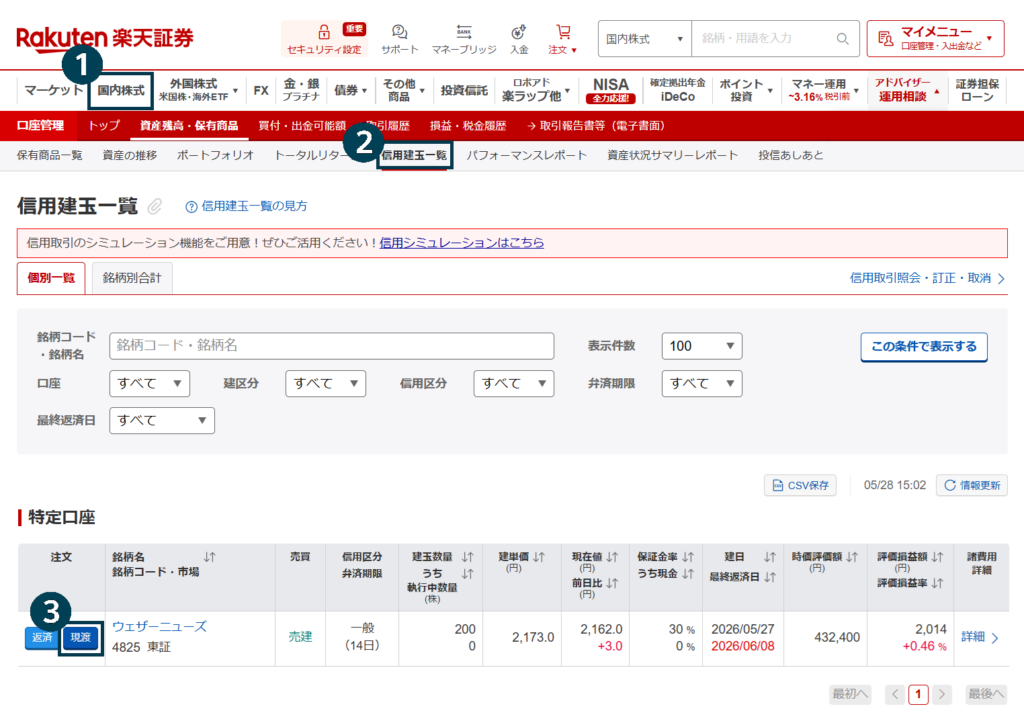Open Money Bridge bank icon

tap(464, 31)
